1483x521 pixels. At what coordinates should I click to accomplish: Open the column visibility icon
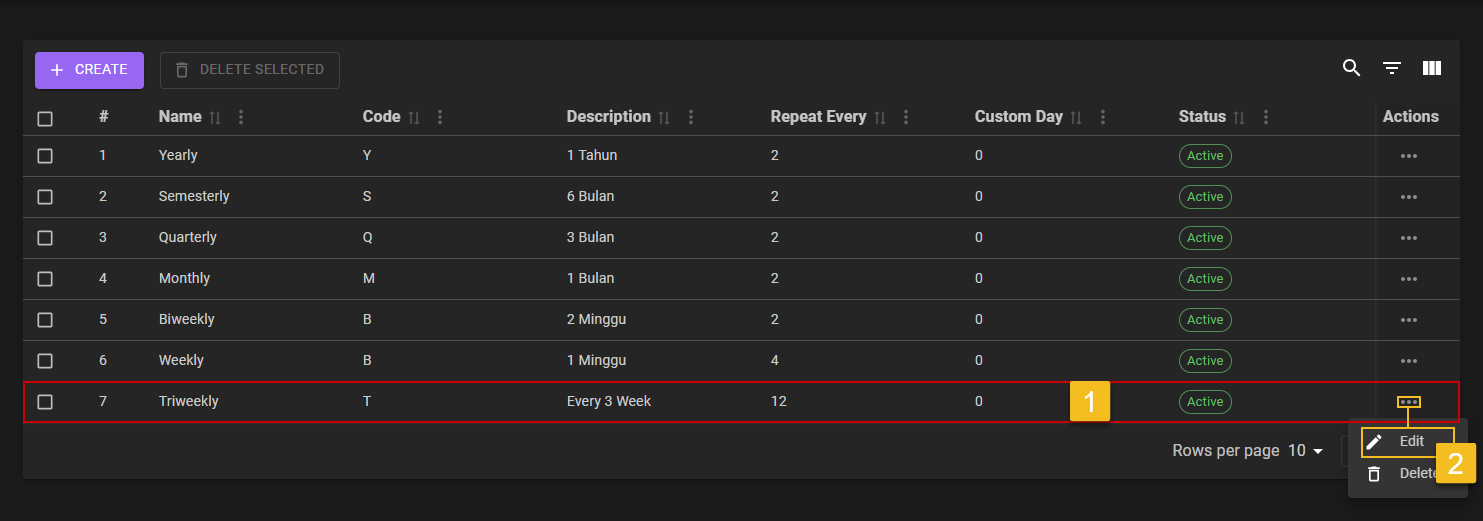click(x=1431, y=68)
